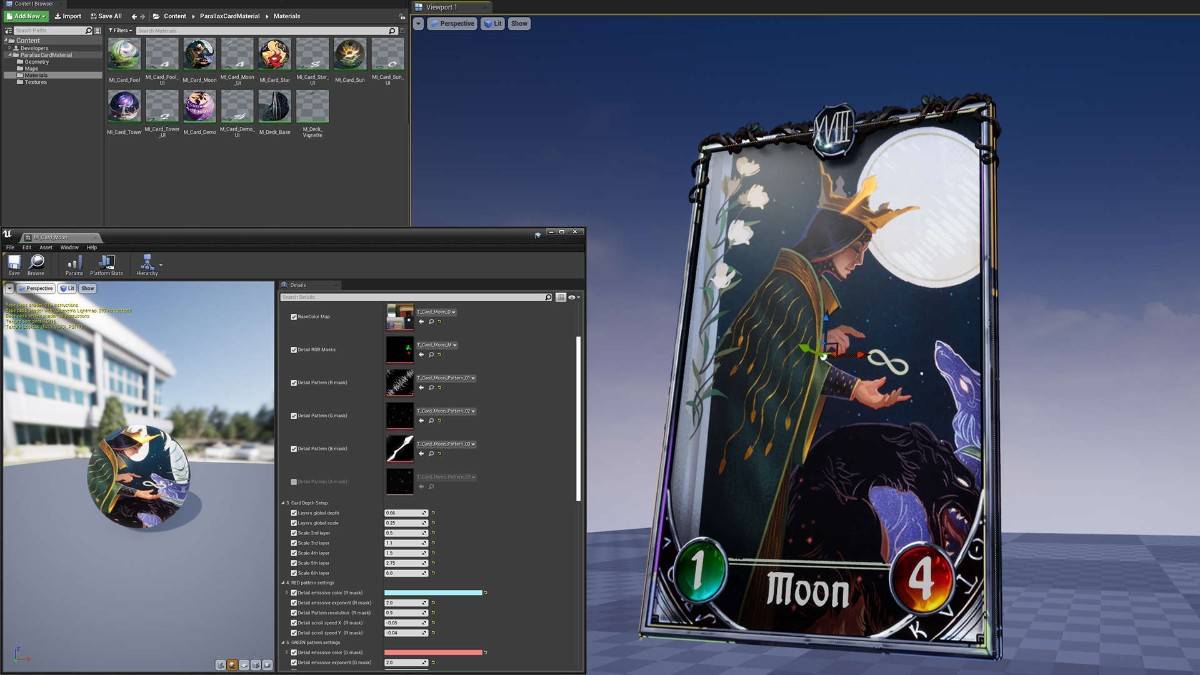
Task: Click the Save icon in material editor toolbar
Action: click(14, 263)
